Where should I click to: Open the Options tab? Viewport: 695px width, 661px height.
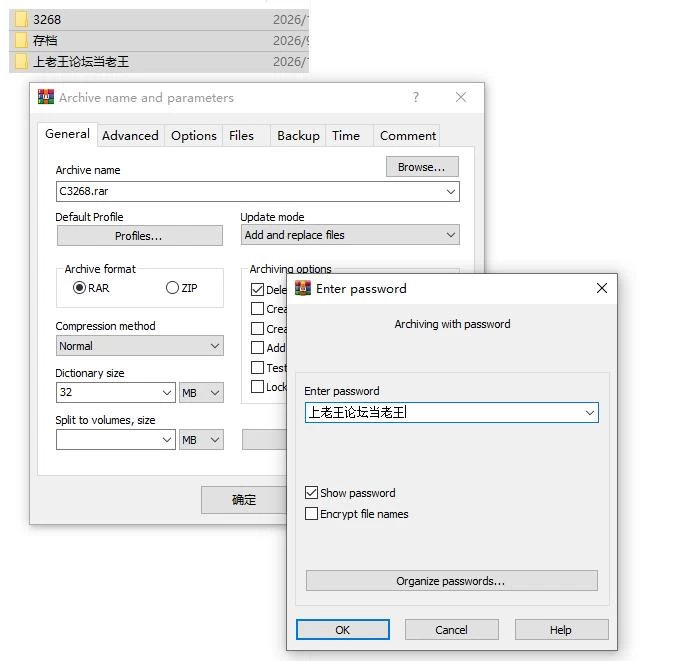pyautogui.click(x=194, y=136)
